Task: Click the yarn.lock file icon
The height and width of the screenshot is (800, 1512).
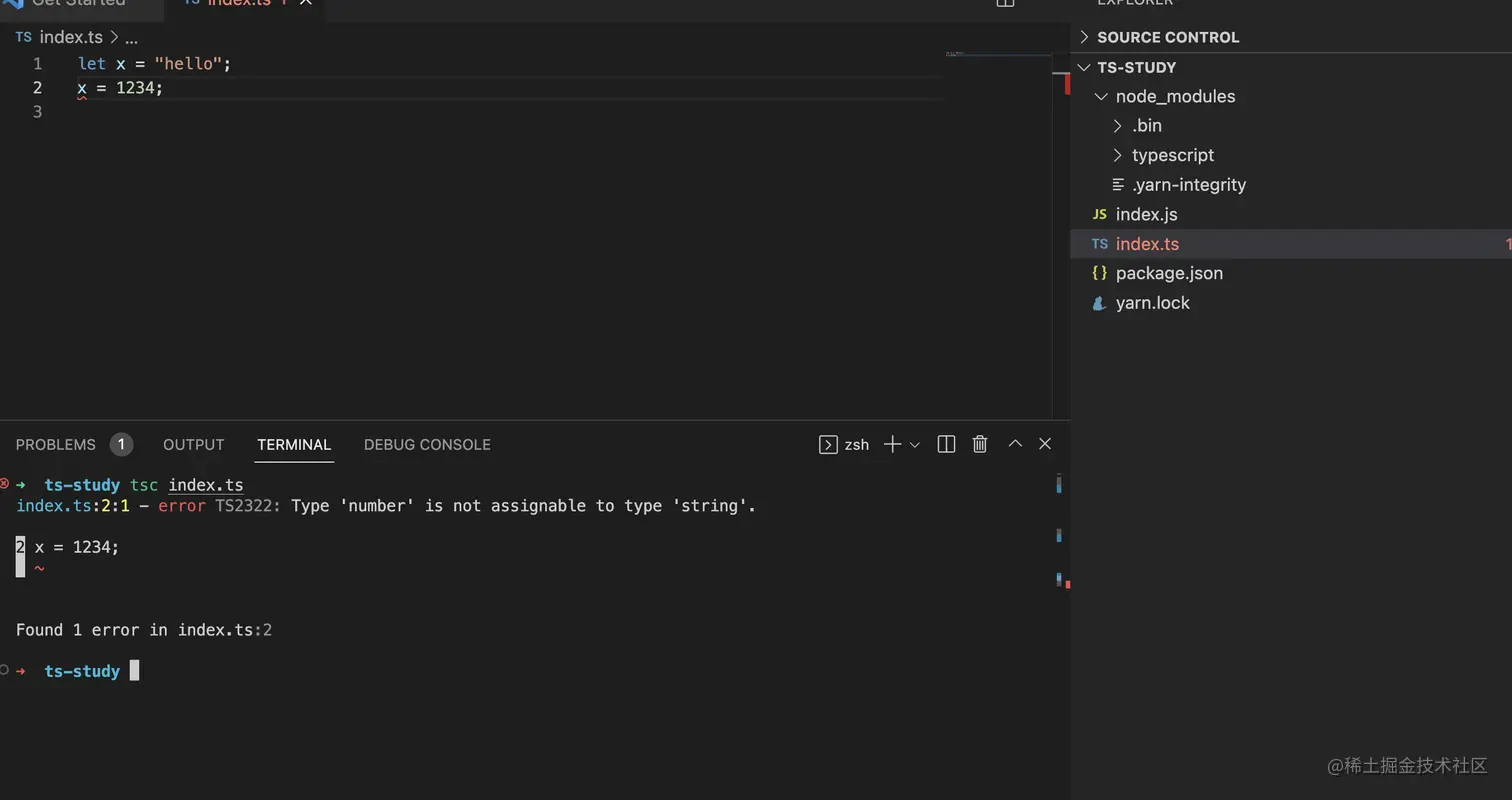Action: pos(1099,303)
